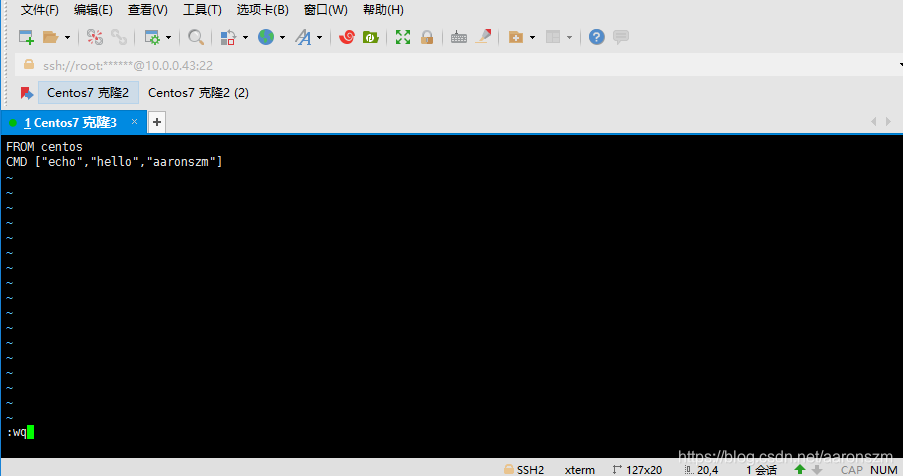Launch Xftp with the red swirl icon
903x476 pixels.
347,37
